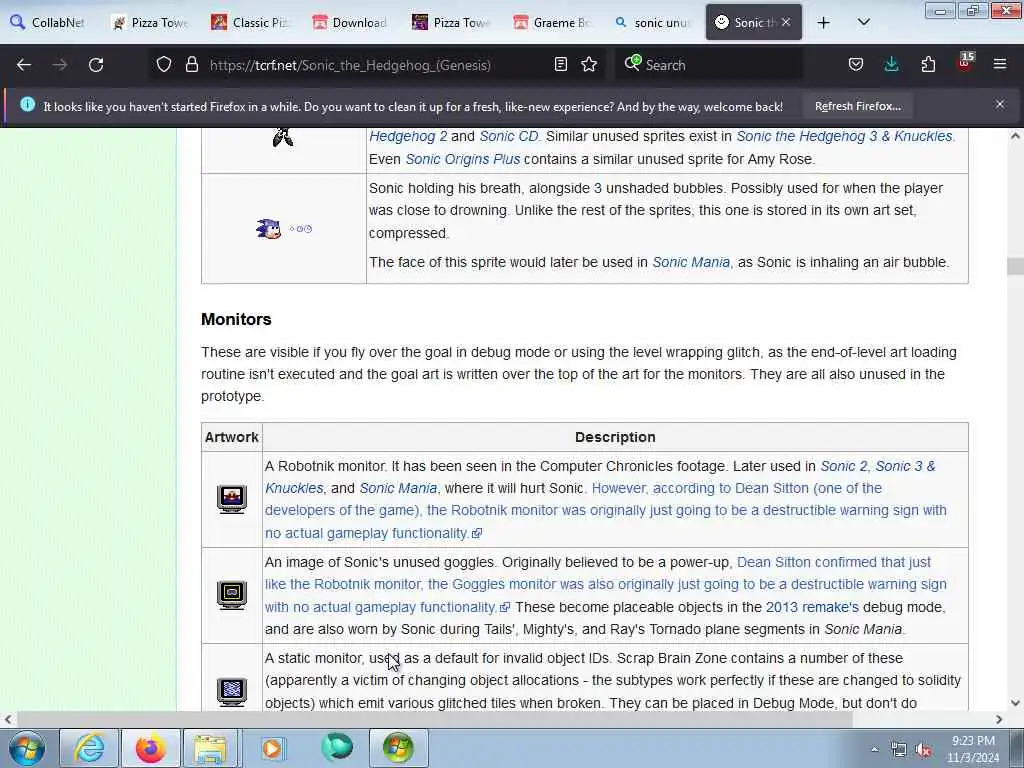Click the URL address field

(377, 65)
